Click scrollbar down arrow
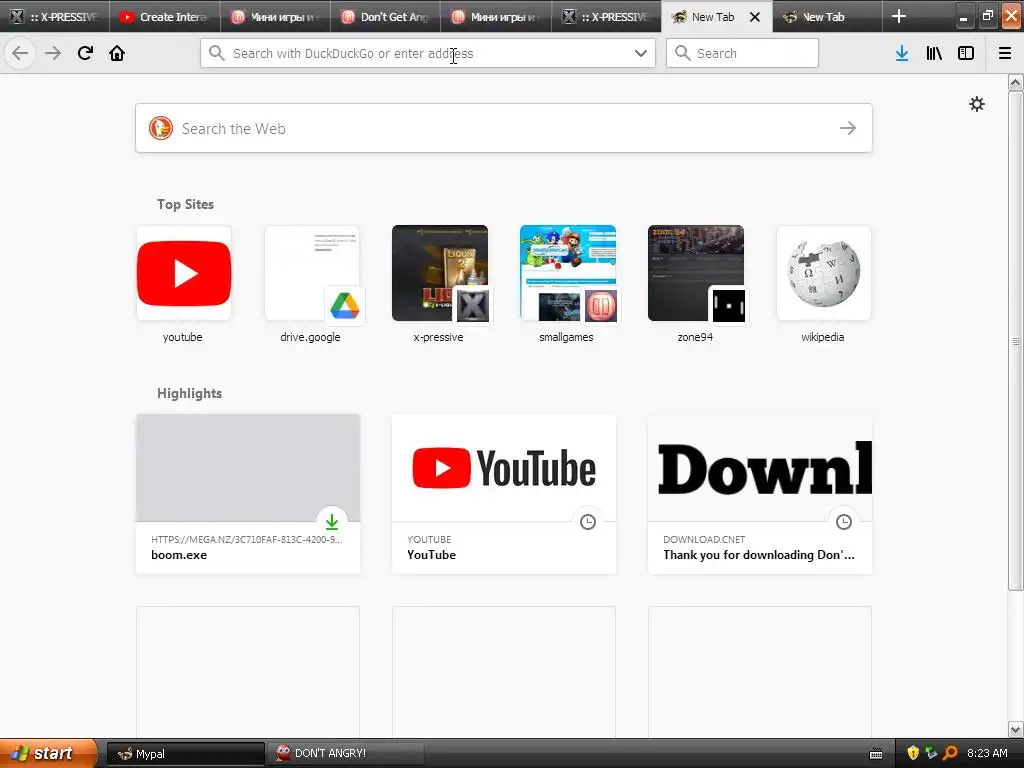The height and width of the screenshot is (768, 1024). point(1015,729)
